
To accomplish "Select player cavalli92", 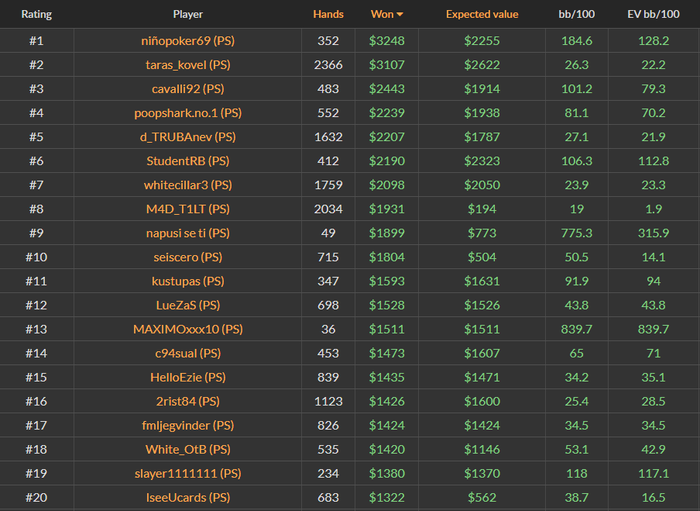I will tap(188, 89).
